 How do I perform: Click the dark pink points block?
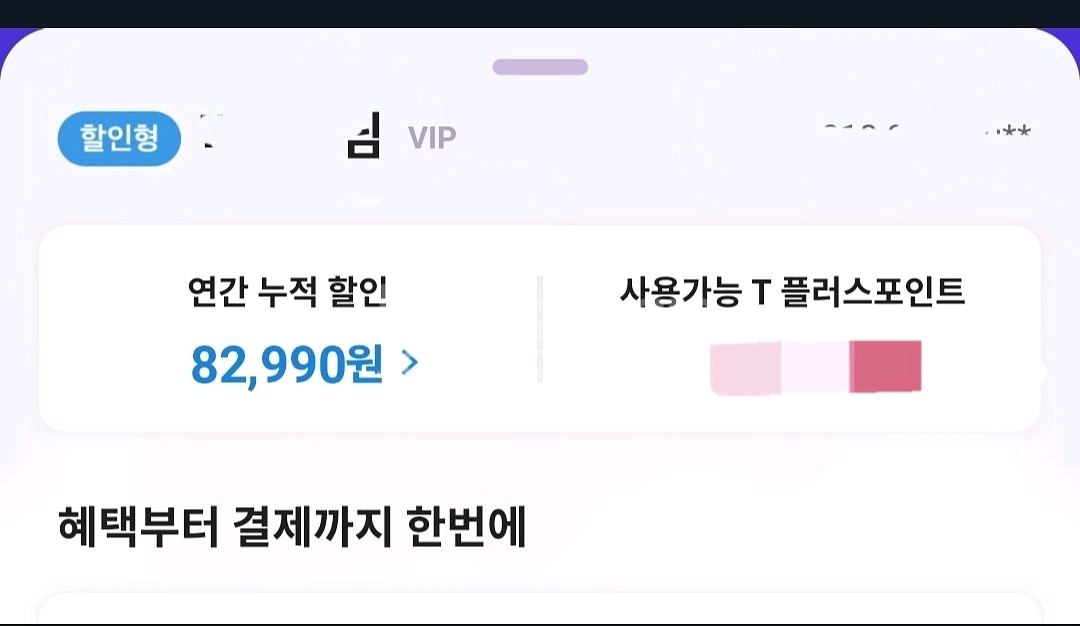coord(886,366)
